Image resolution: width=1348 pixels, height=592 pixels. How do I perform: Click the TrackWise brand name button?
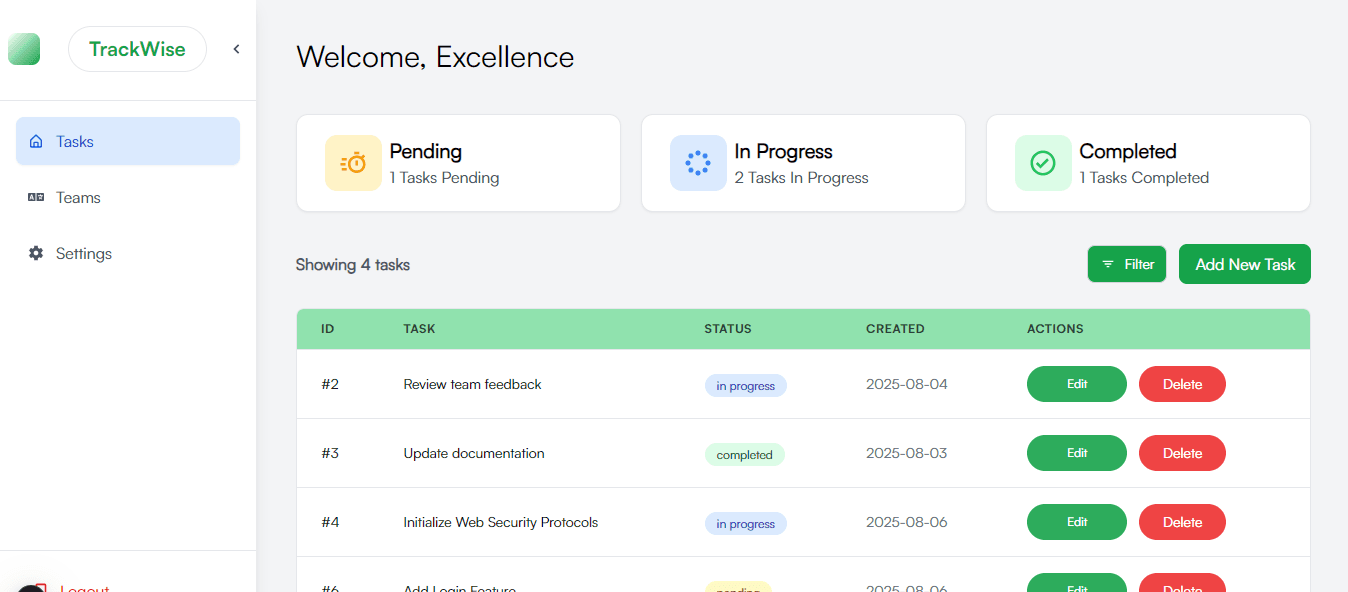137,49
